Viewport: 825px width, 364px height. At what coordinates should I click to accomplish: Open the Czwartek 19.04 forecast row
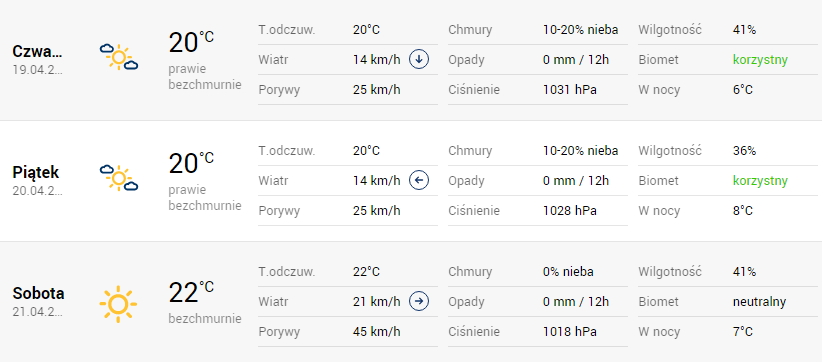click(412, 60)
